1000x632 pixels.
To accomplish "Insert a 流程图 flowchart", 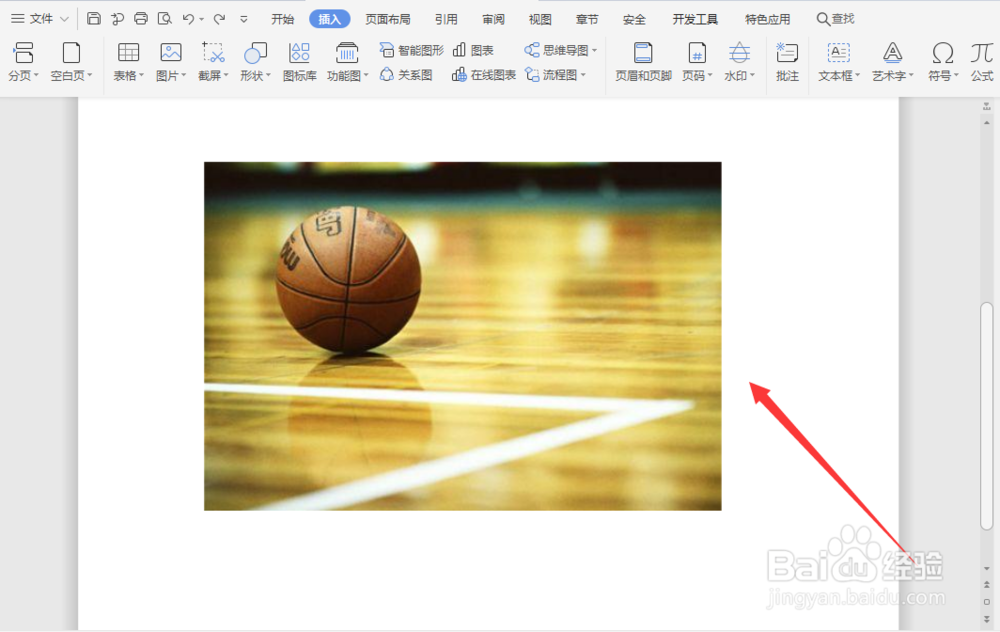I will pos(557,75).
